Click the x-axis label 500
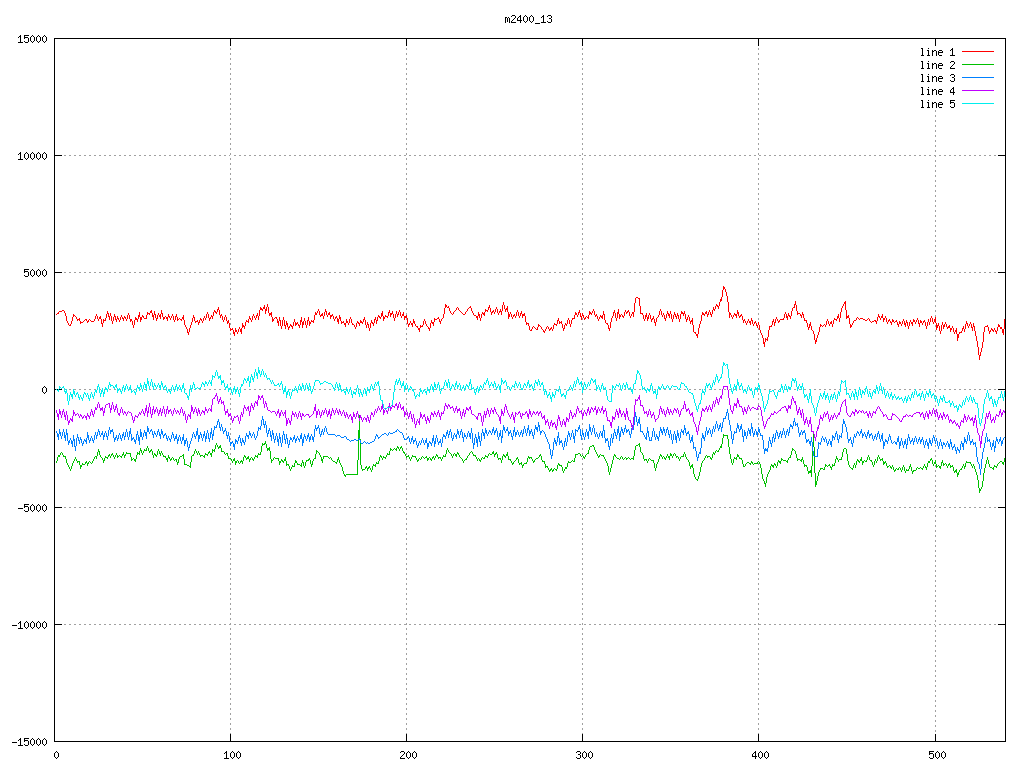 point(937,756)
